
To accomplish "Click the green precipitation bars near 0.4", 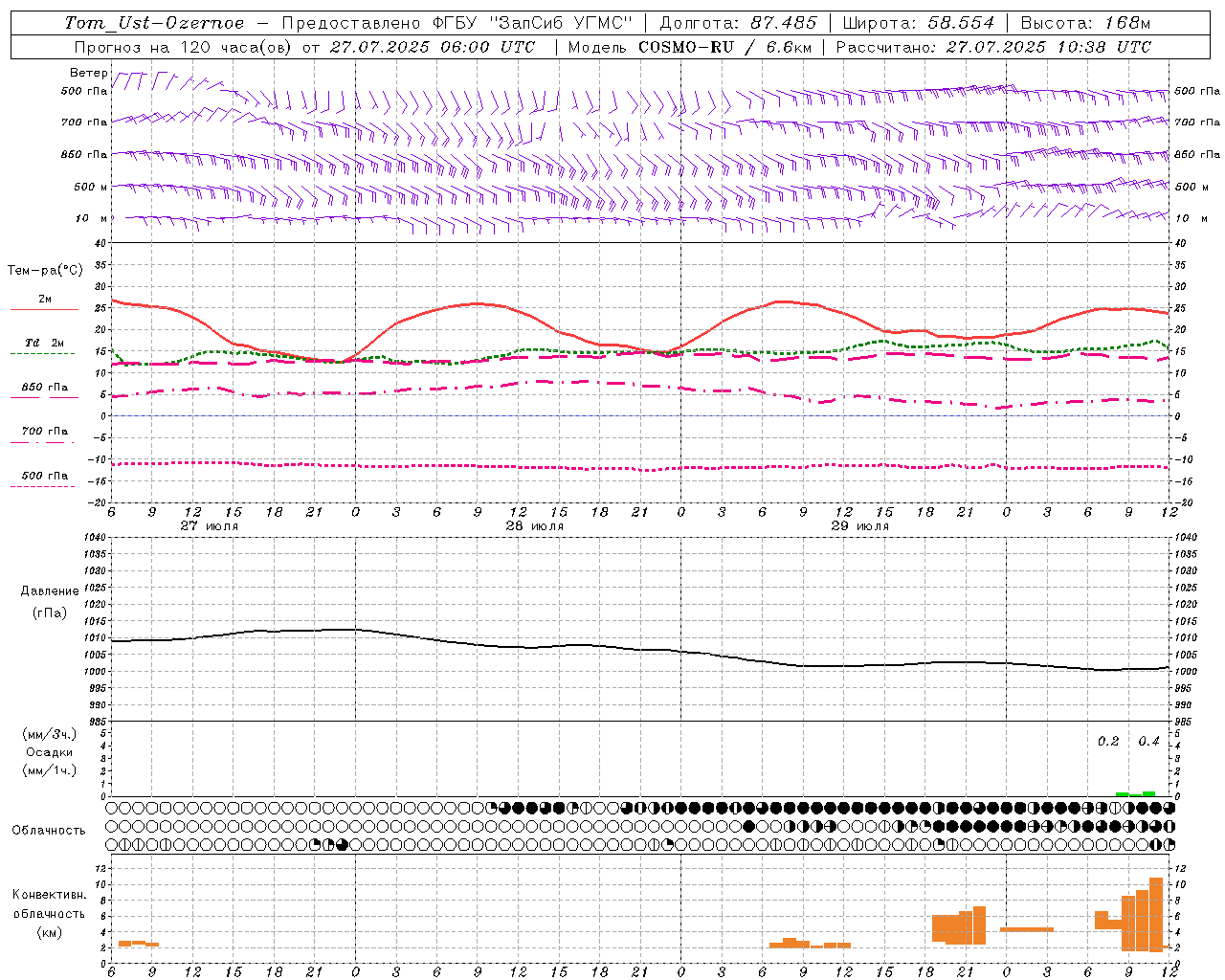I will point(1136,793).
